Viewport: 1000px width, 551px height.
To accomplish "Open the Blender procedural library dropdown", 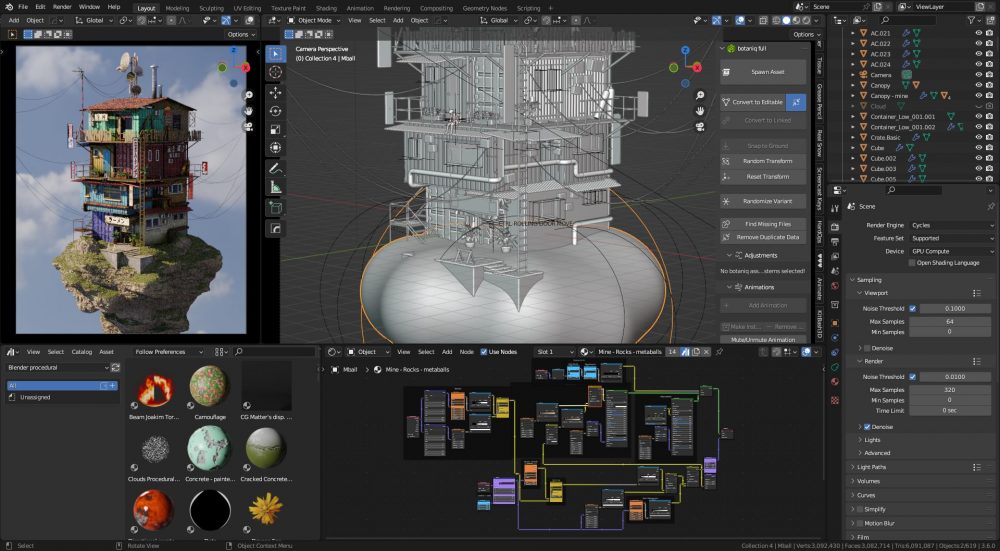I will click(57, 368).
